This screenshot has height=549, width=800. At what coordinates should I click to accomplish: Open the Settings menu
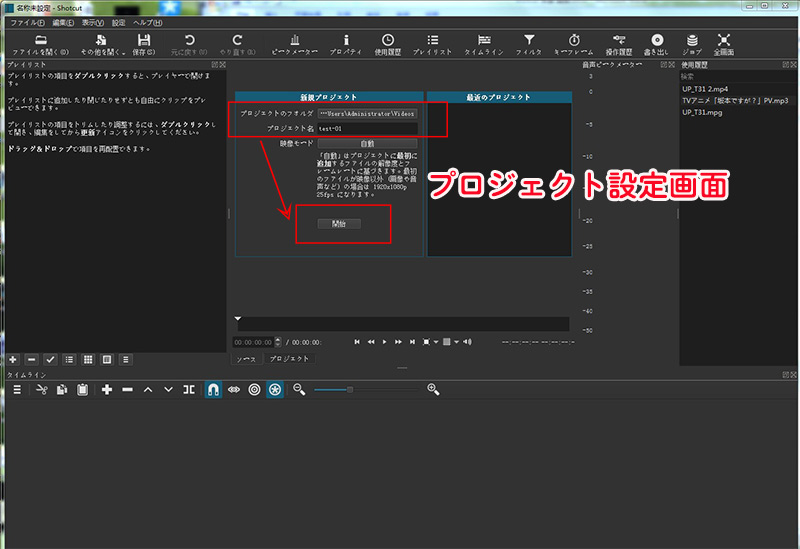click(x=118, y=23)
